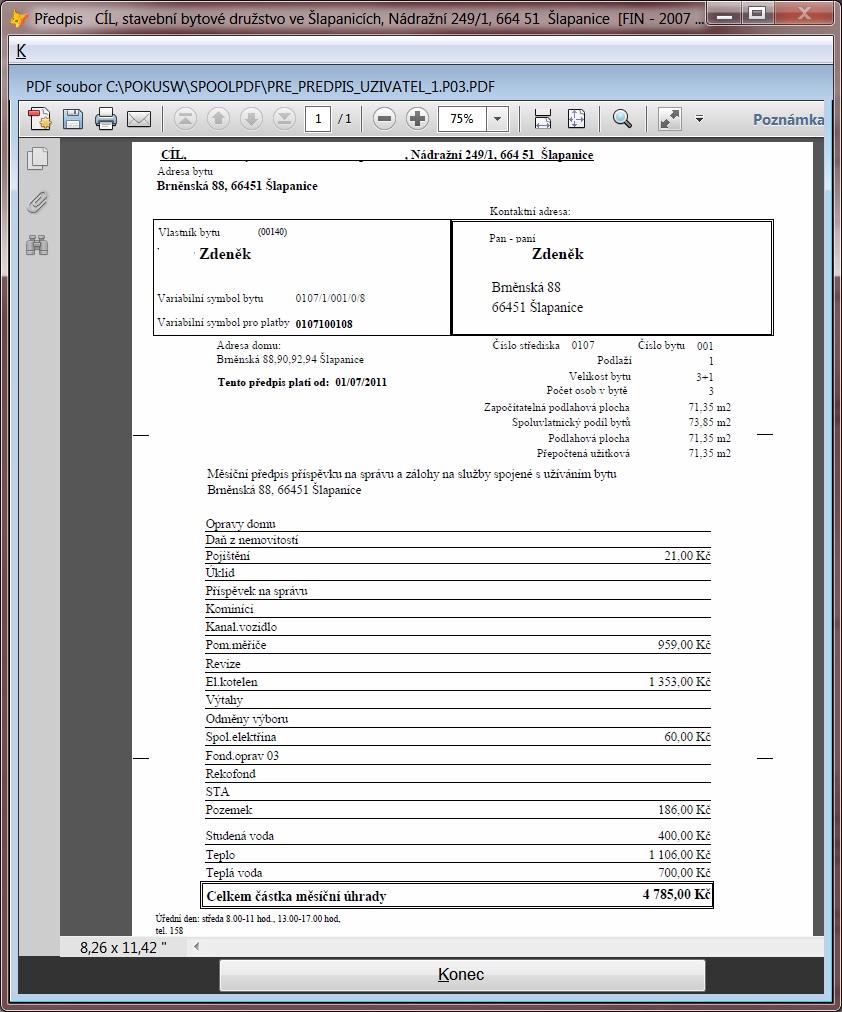Image resolution: width=842 pixels, height=1012 pixels.
Task: Click the create PDF icon in toolbar
Action: (39, 119)
